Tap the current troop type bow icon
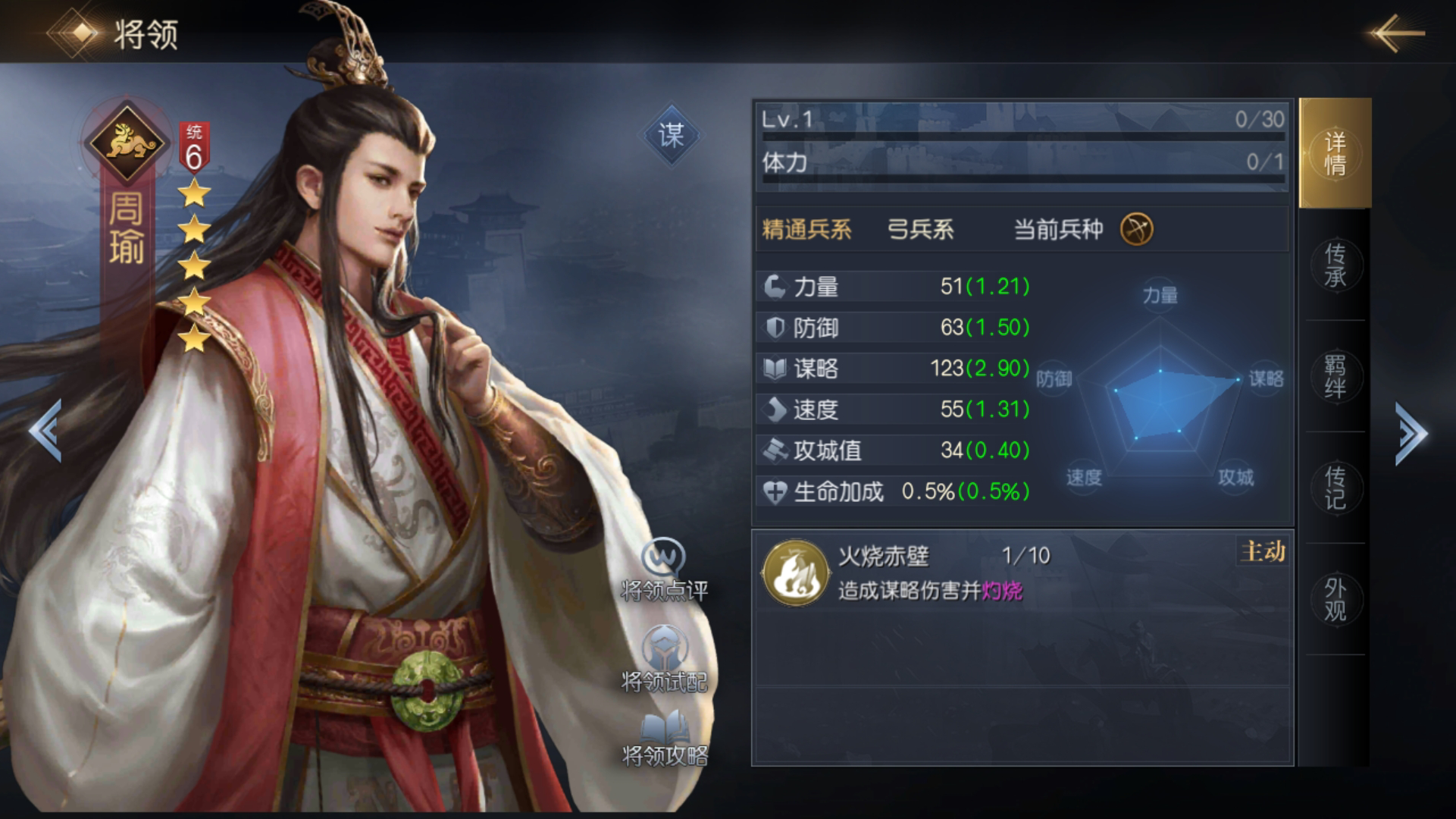This screenshot has height=819, width=1456. (x=1136, y=228)
